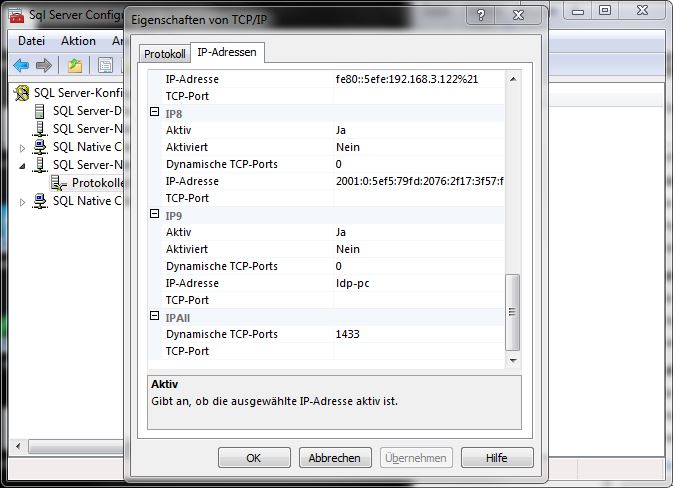673x488 pixels.
Task: Collapse the IP9 section
Action: (154, 215)
